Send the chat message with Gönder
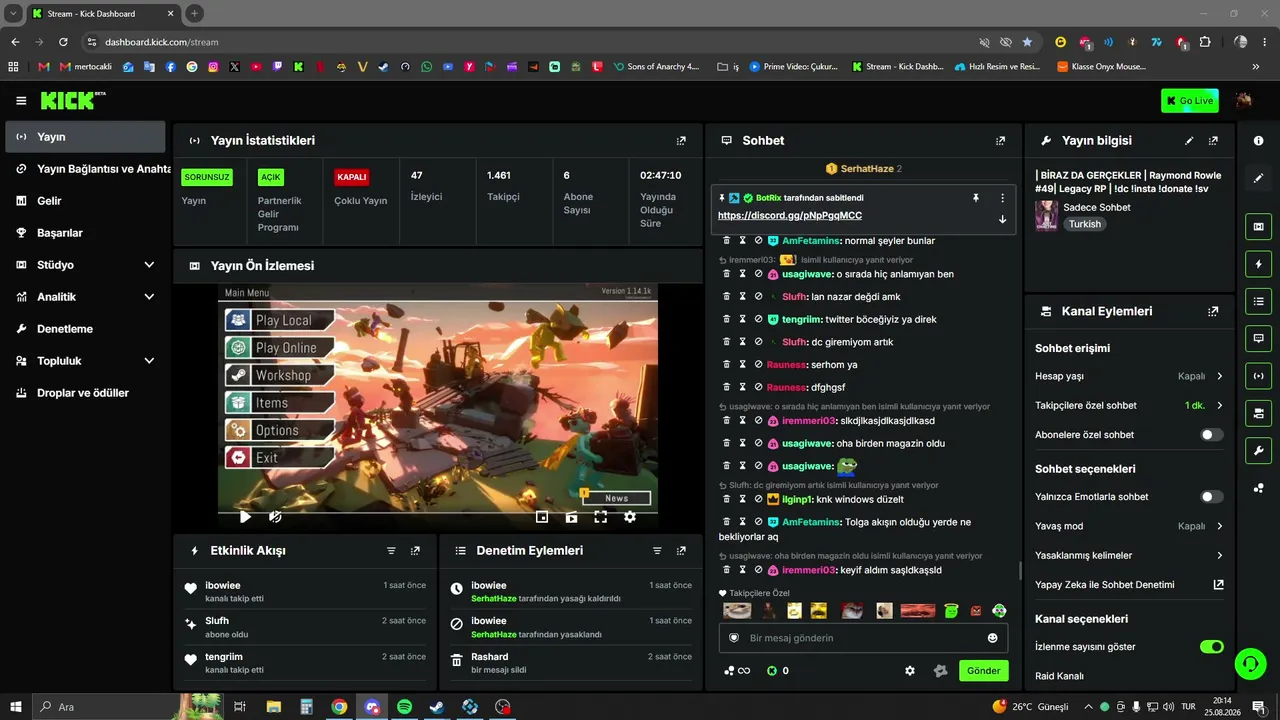The width and height of the screenshot is (1280, 720). (x=983, y=671)
